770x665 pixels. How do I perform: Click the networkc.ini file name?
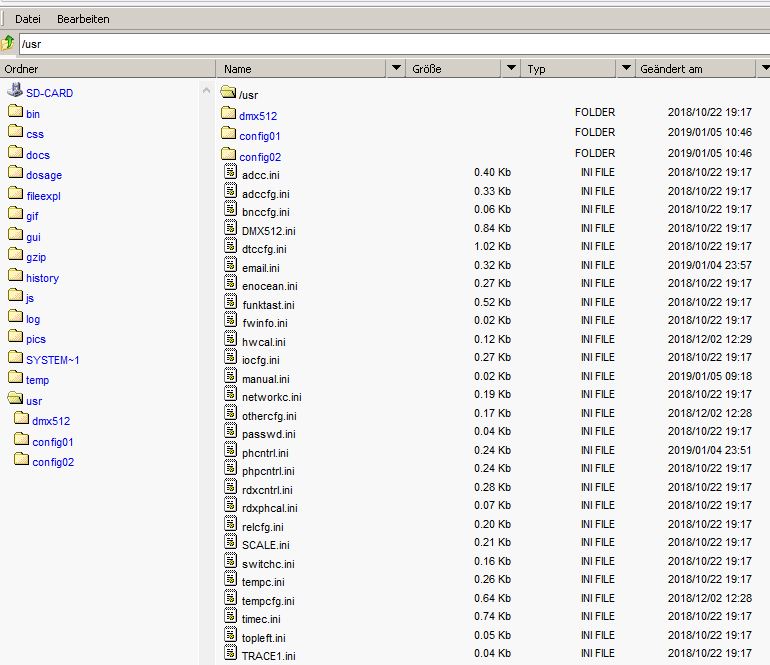pyautogui.click(x=272, y=397)
